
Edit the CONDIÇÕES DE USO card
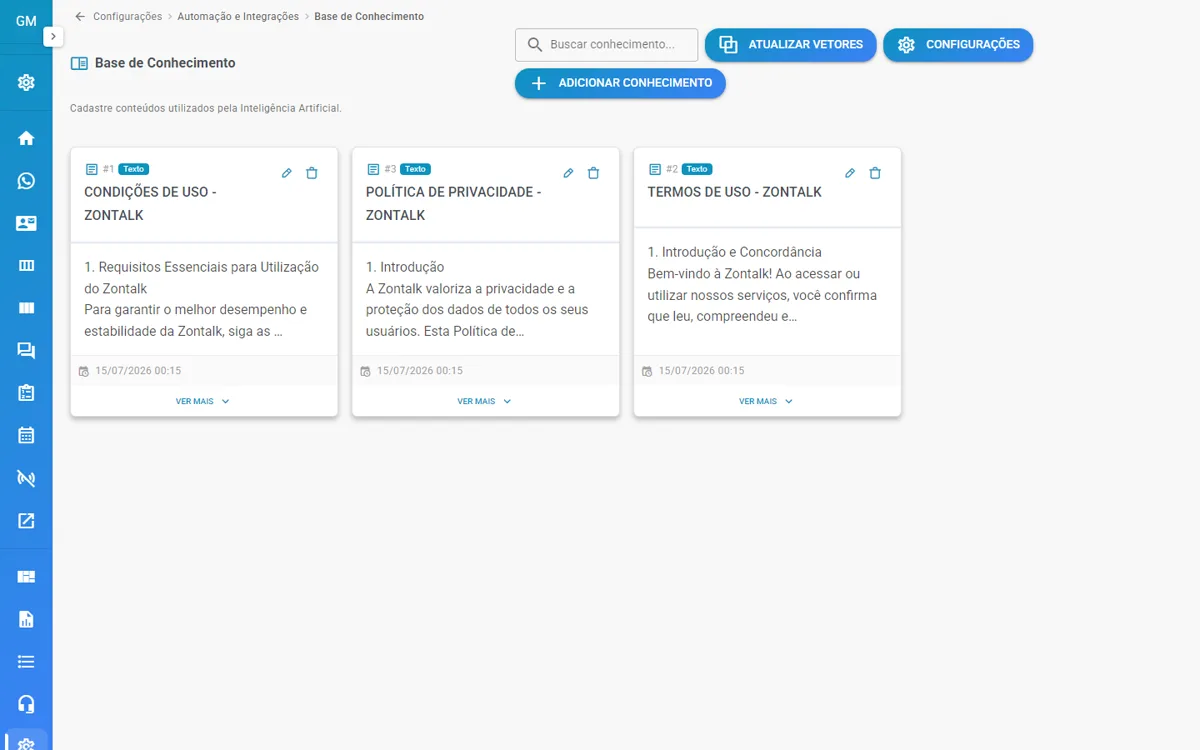287,173
